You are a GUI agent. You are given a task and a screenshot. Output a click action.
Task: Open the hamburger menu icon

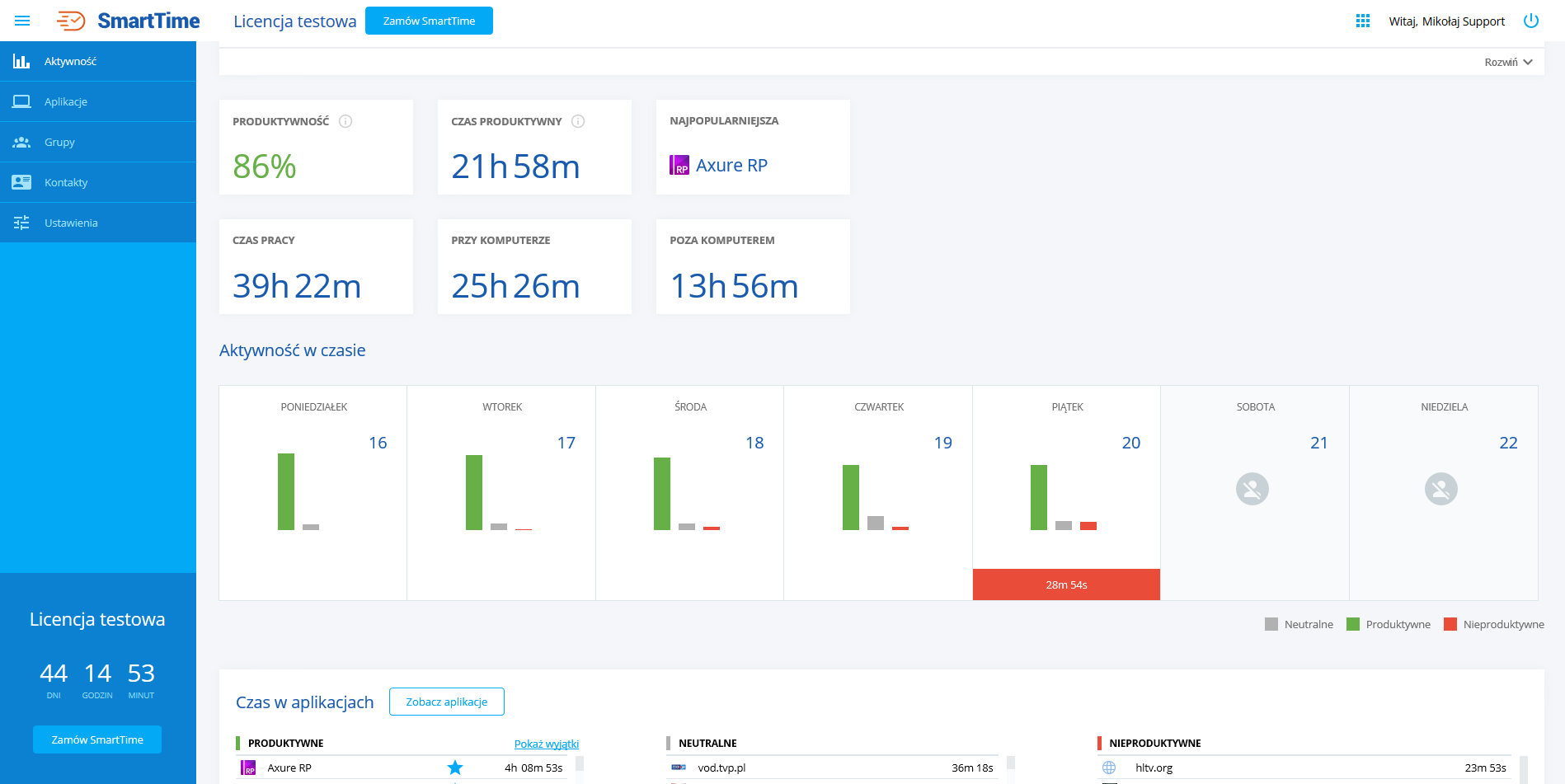tap(22, 21)
